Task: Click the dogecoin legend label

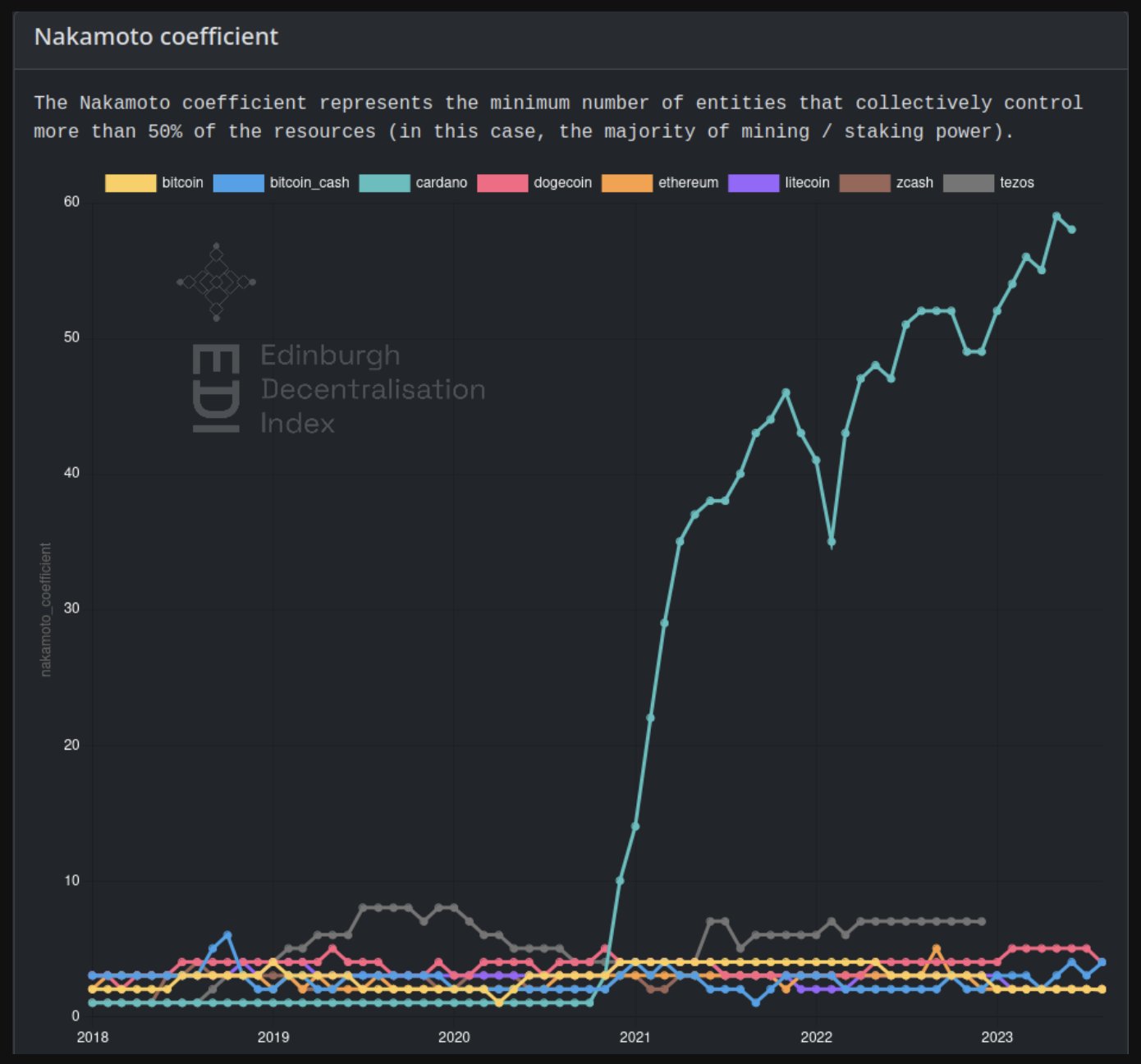Action: click(x=562, y=182)
